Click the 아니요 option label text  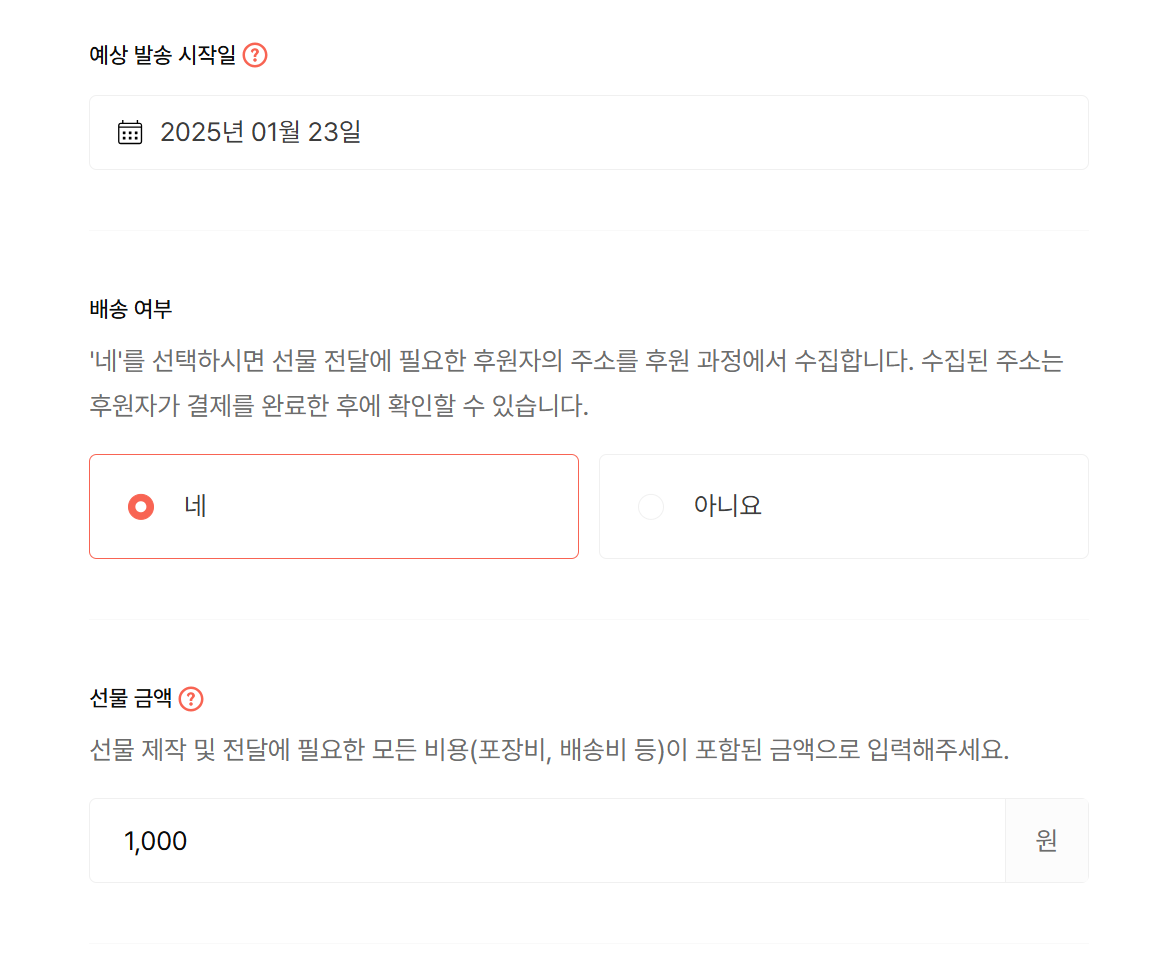pyautogui.click(x=728, y=506)
